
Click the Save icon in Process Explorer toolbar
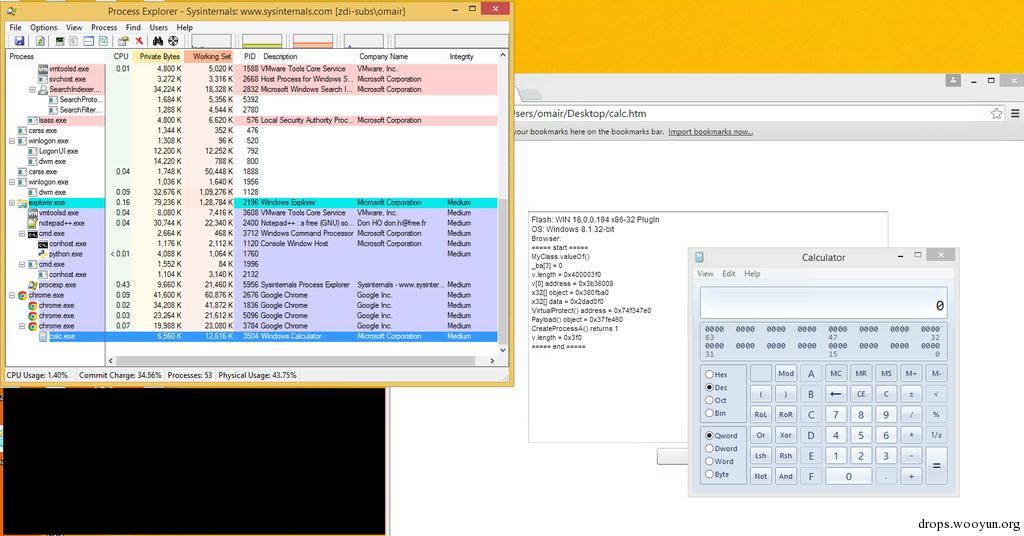pos(19,41)
